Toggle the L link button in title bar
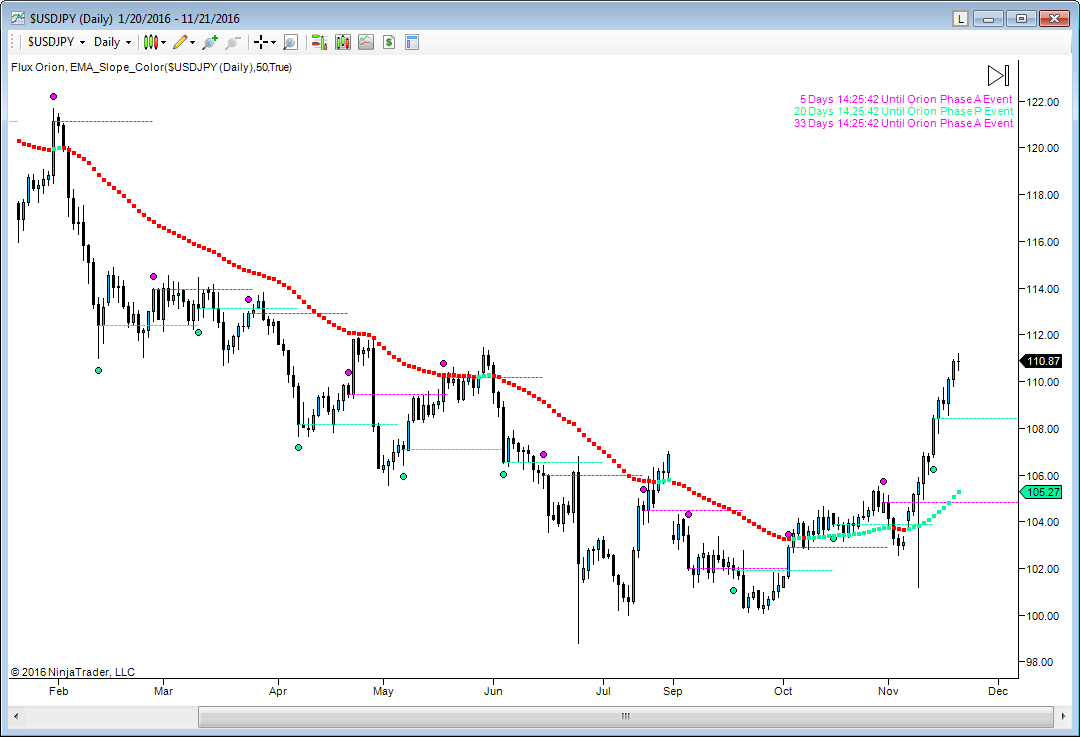Screen dimensions: 1080x737 click(960, 18)
